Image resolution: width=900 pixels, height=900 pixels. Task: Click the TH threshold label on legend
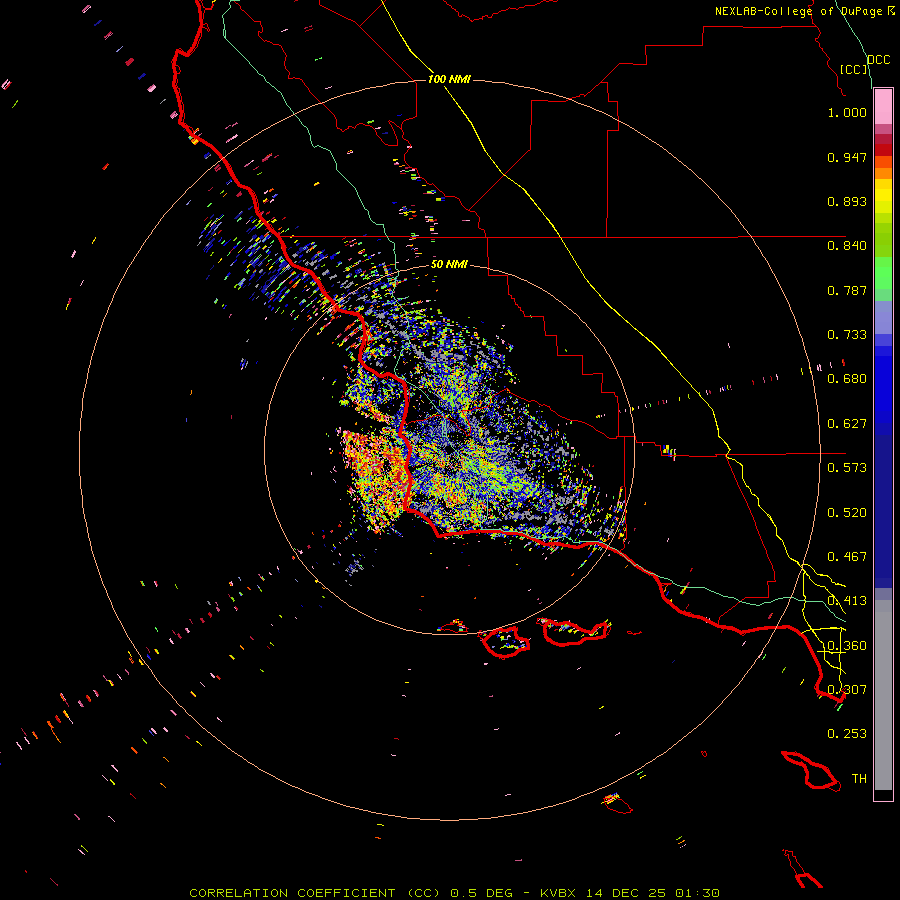[x=859, y=779]
